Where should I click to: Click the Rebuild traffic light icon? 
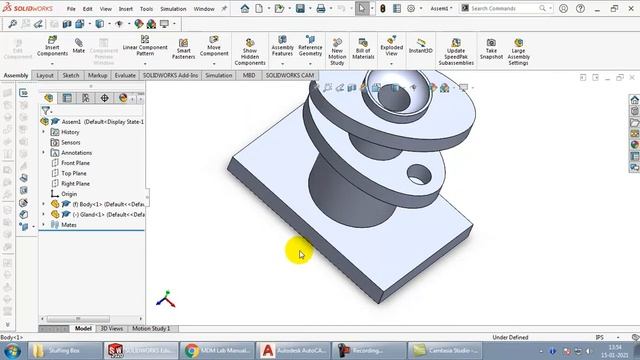point(382,8)
